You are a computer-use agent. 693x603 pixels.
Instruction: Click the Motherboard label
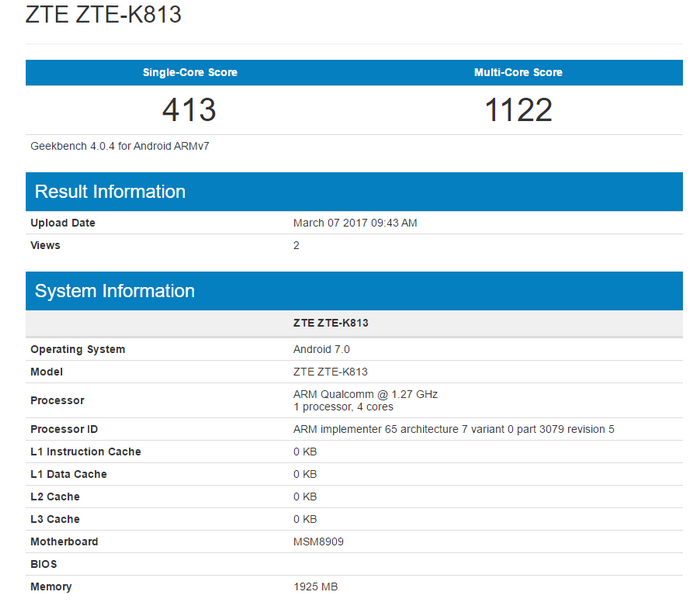[x=64, y=542]
